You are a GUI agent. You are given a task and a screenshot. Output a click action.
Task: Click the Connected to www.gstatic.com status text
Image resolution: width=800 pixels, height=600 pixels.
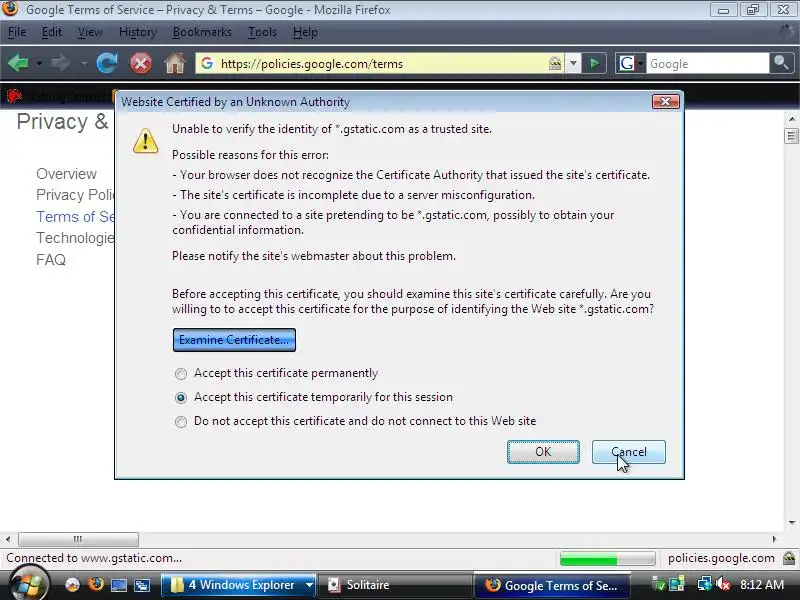click(x=94, y=558)
